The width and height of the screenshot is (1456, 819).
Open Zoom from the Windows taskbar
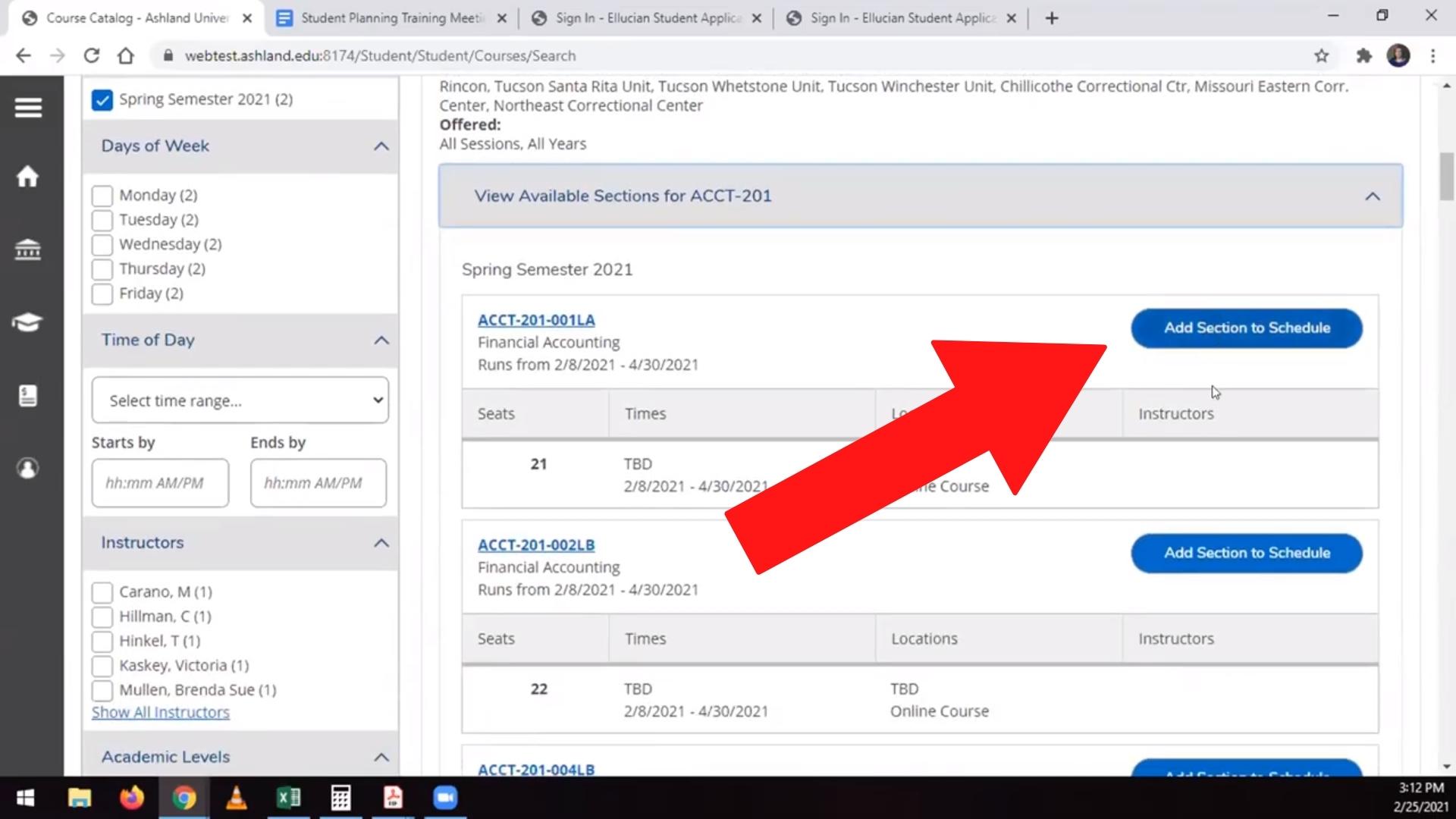445,798
